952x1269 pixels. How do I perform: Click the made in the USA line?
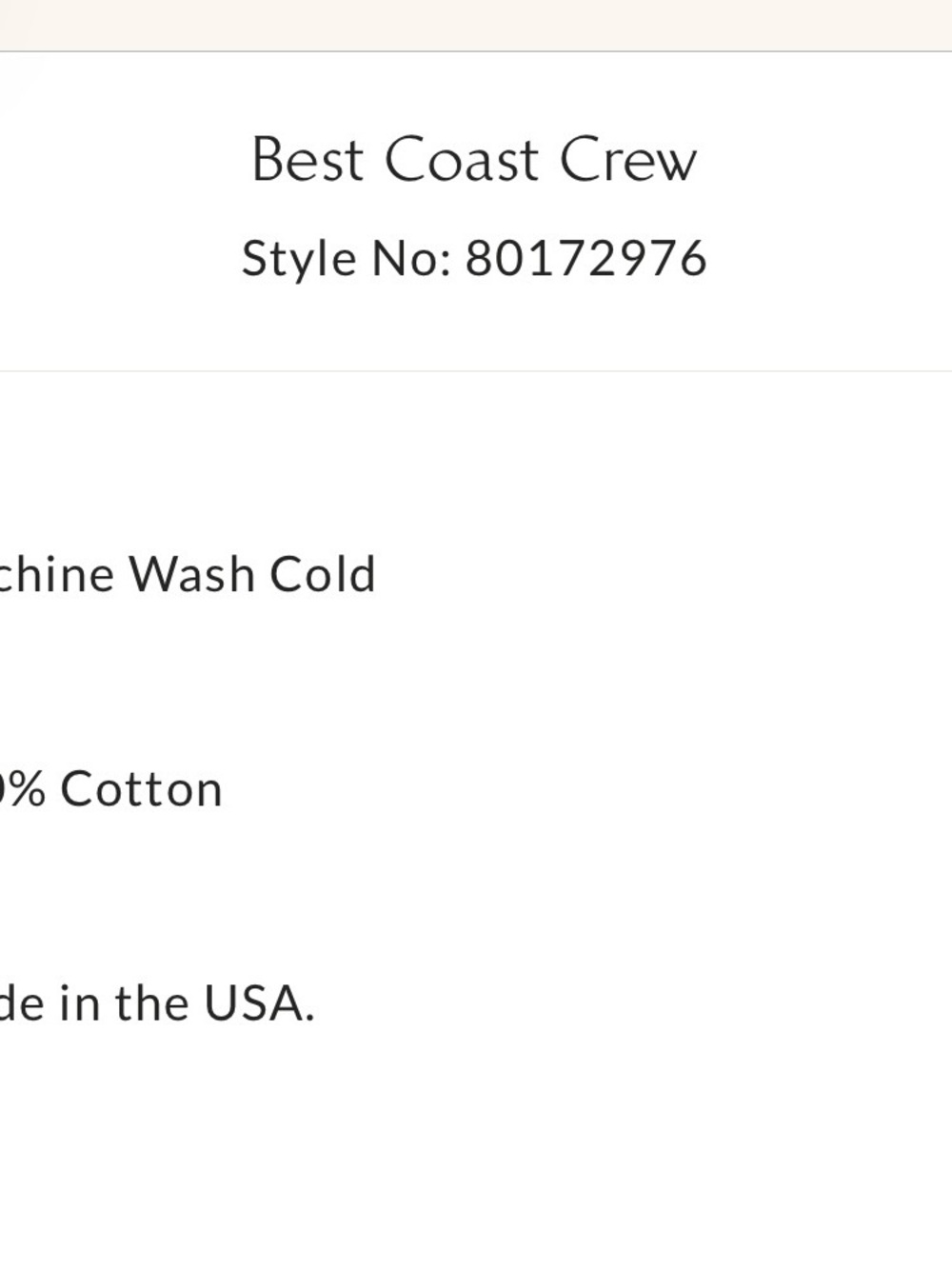pyautogui.click(x=157, y=1002)
